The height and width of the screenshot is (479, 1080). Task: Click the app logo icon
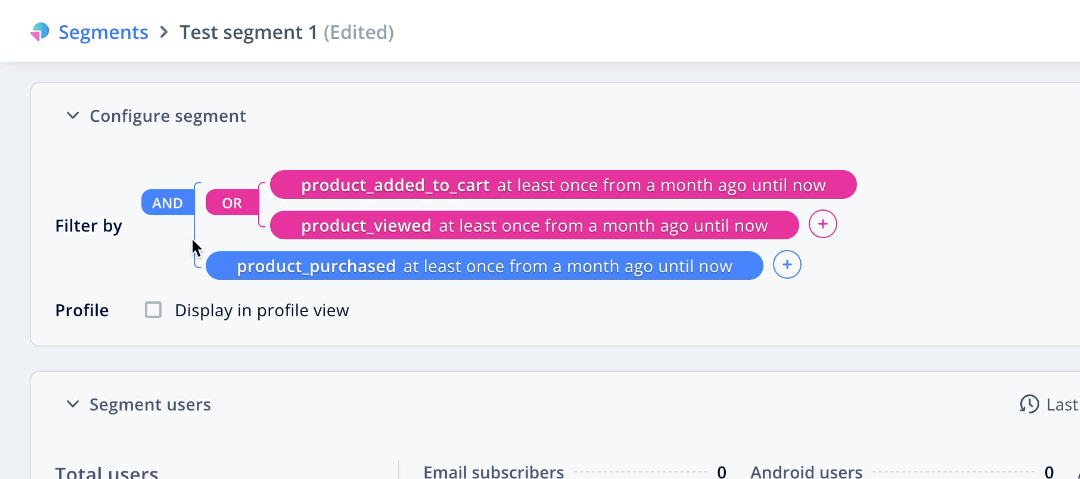(40, 32)
